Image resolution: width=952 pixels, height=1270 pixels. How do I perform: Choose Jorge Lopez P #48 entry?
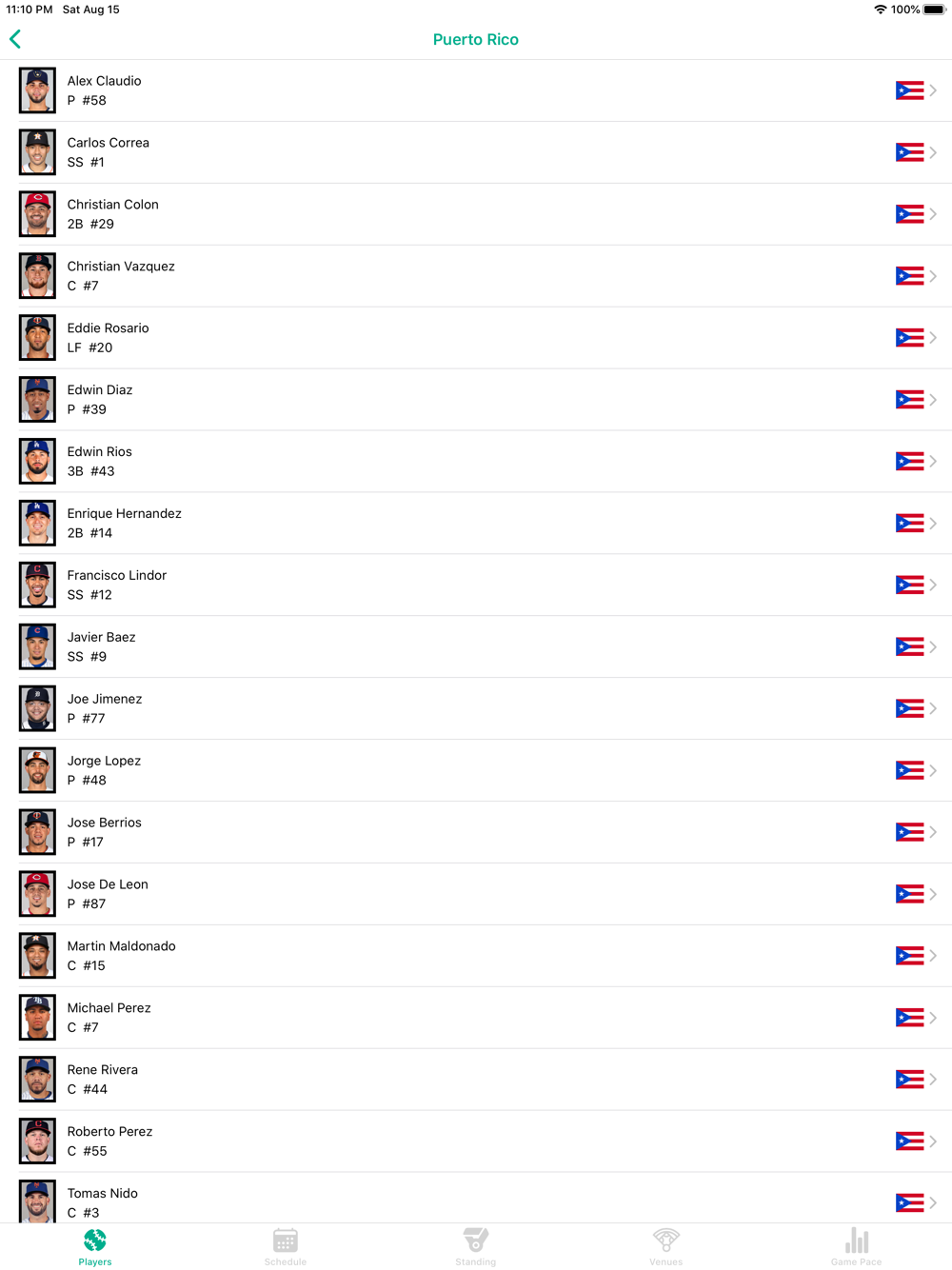click(x=476, y=770)
